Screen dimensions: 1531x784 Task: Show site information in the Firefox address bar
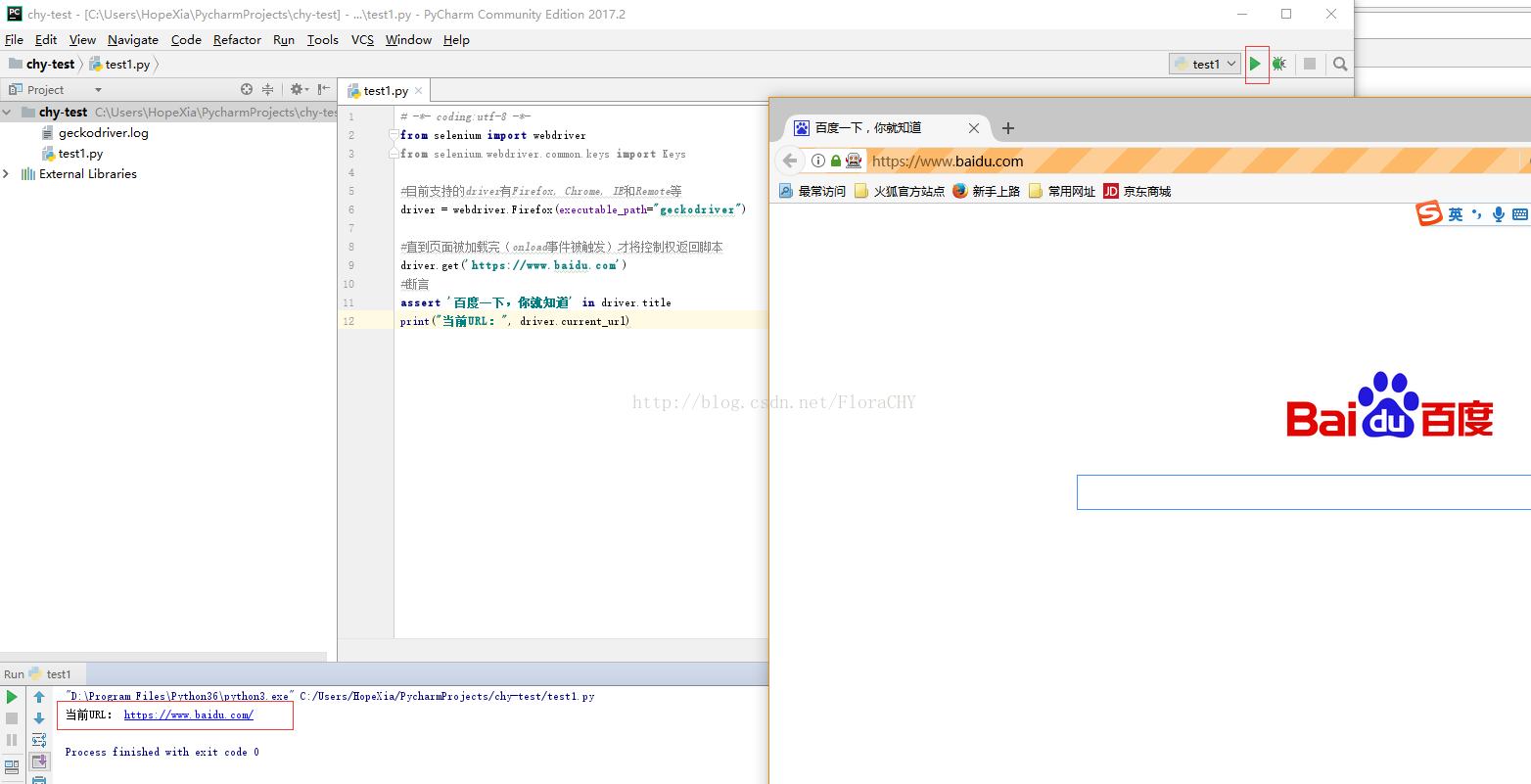tap(818, 161)
